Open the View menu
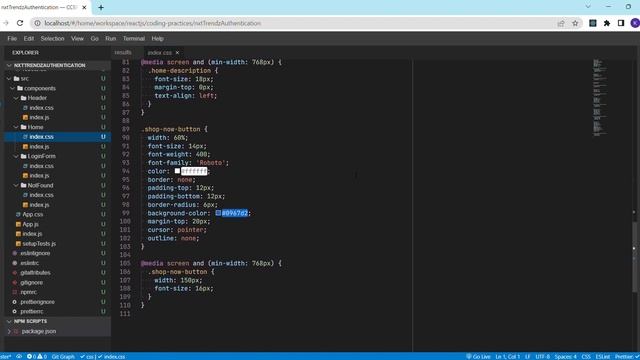 tap(77, 39)
